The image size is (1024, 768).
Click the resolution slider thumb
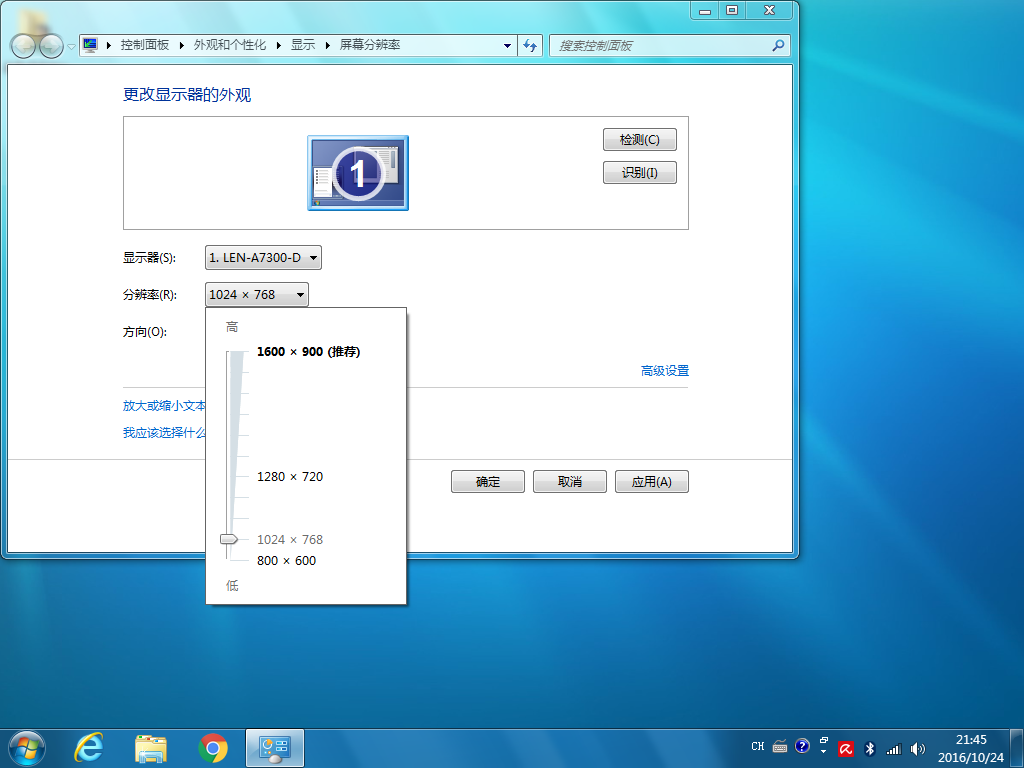(x=229, y=539)
